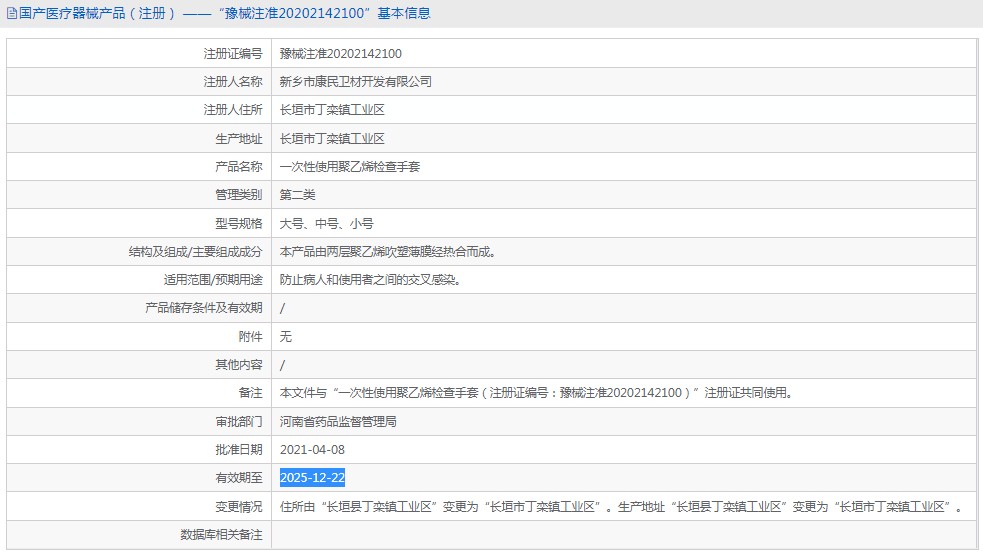Click the label 型号规格

[239, 223]
